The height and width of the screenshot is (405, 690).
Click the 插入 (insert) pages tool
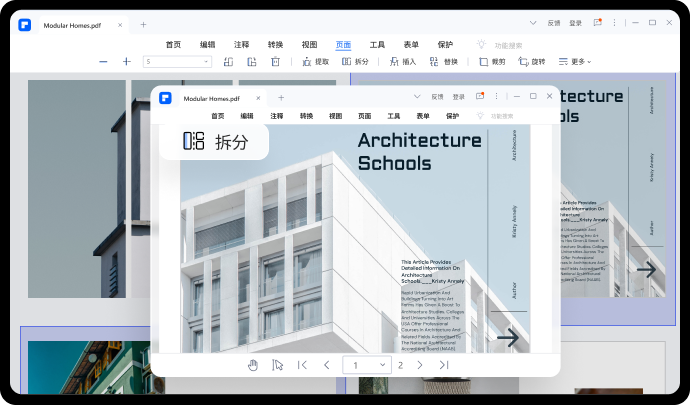tap(402, 62)
